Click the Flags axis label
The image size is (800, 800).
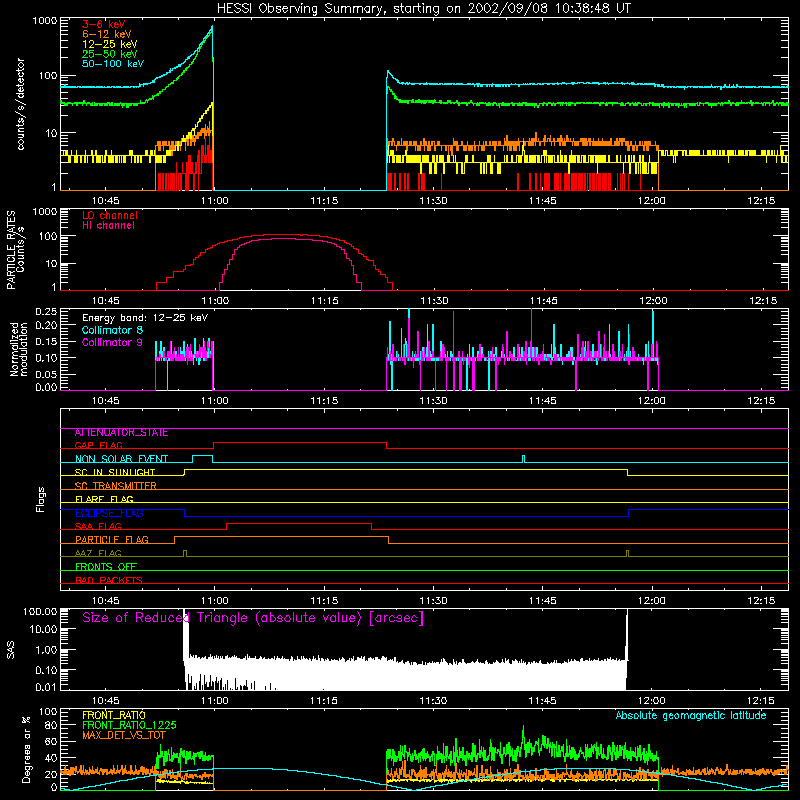pyautogui.click(x=41, y=499)
